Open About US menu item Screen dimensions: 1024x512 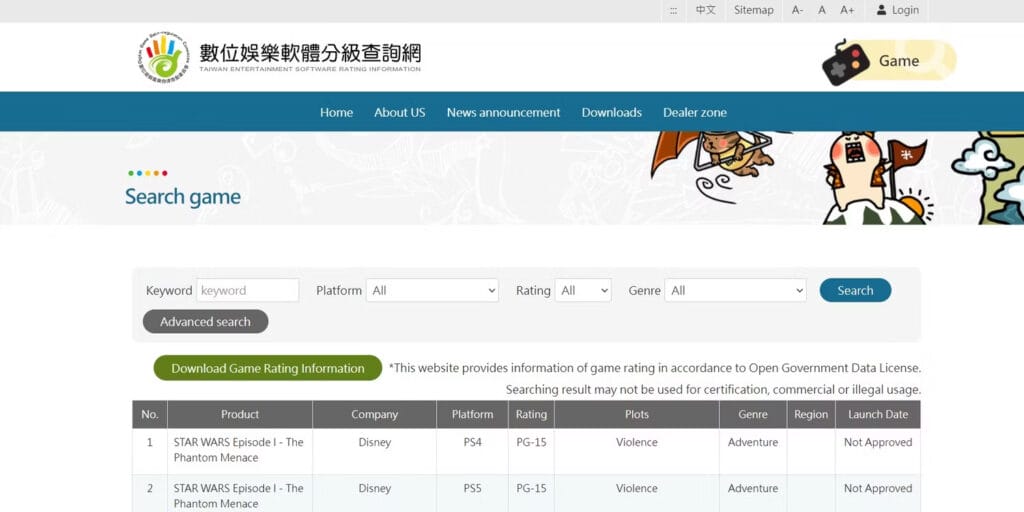pos(399,112)
